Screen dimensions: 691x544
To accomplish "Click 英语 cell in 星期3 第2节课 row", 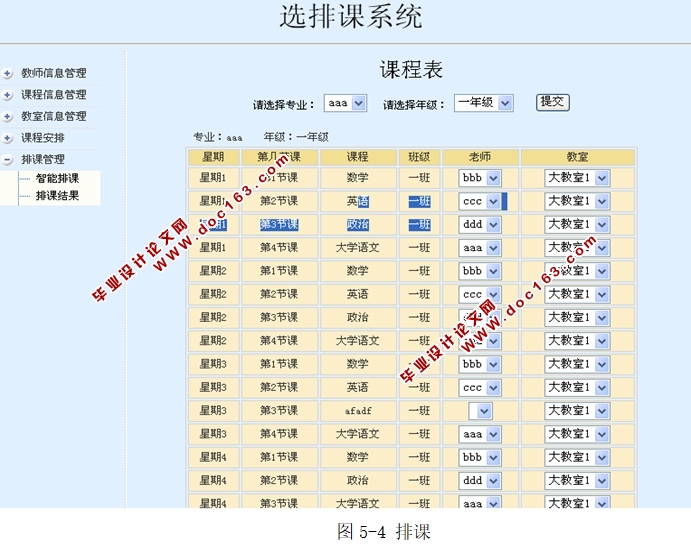I will (357, 388).
